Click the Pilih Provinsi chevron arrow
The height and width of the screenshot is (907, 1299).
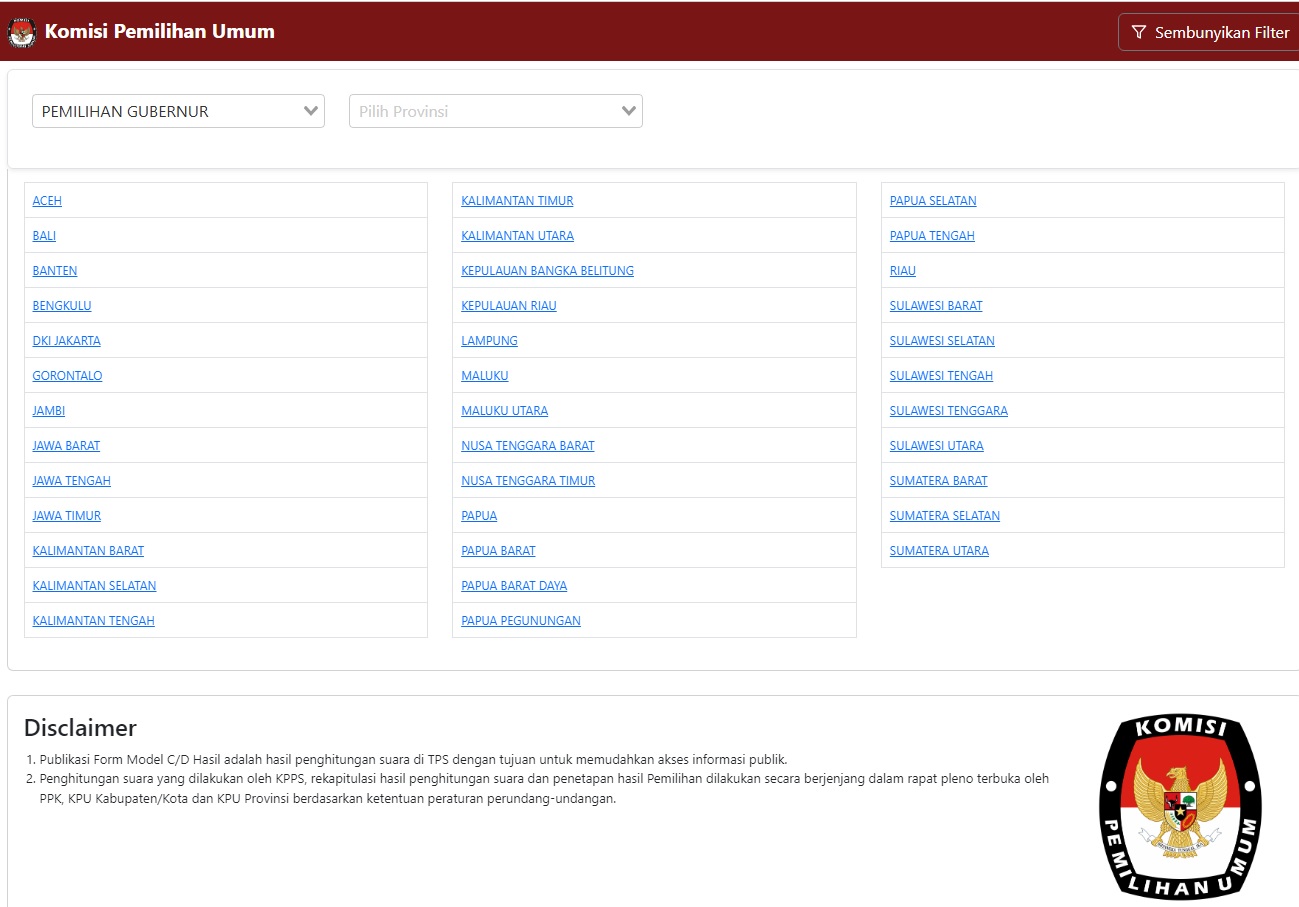pos(629,111)
